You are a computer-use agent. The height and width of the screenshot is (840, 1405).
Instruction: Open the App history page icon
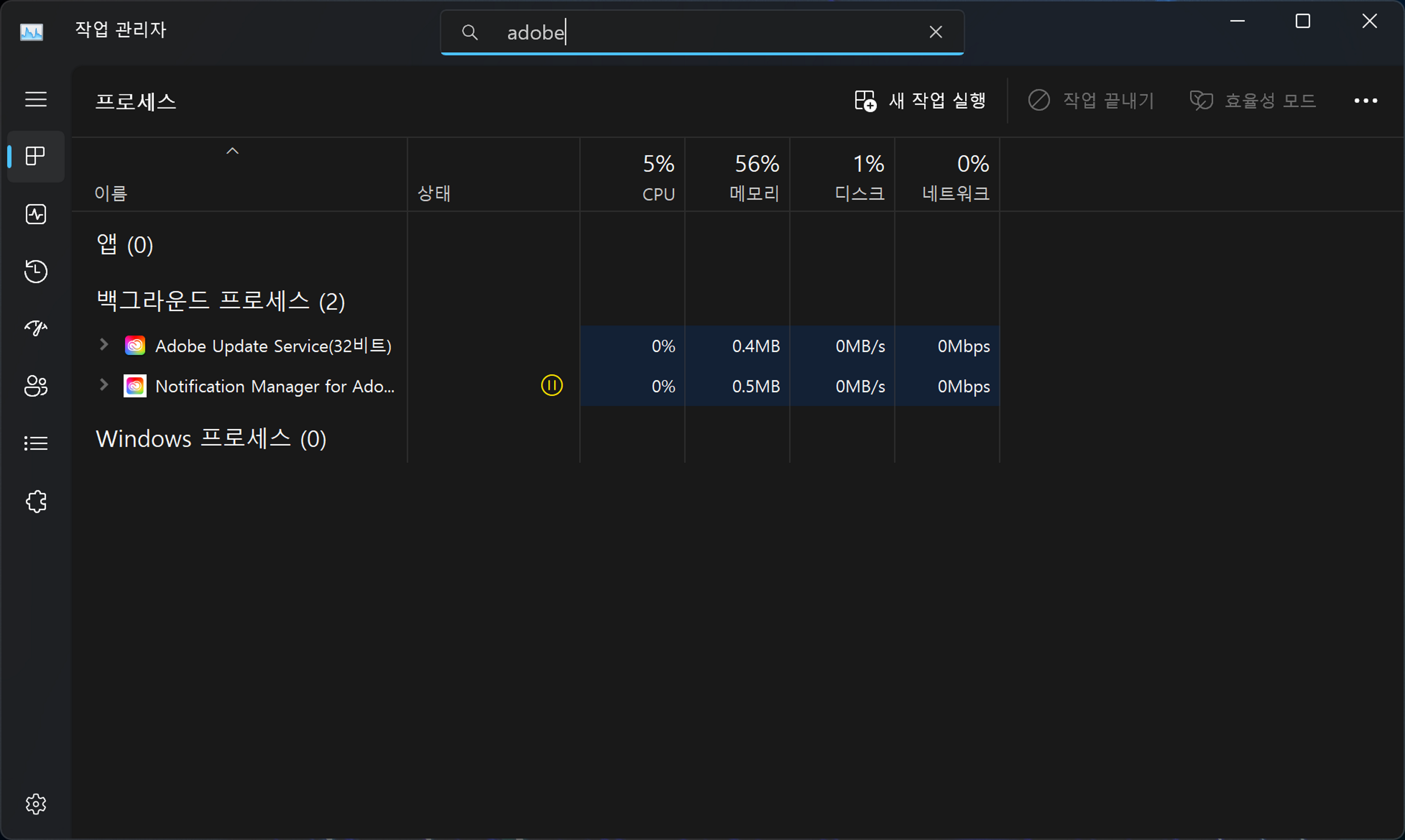pos(36,272)
